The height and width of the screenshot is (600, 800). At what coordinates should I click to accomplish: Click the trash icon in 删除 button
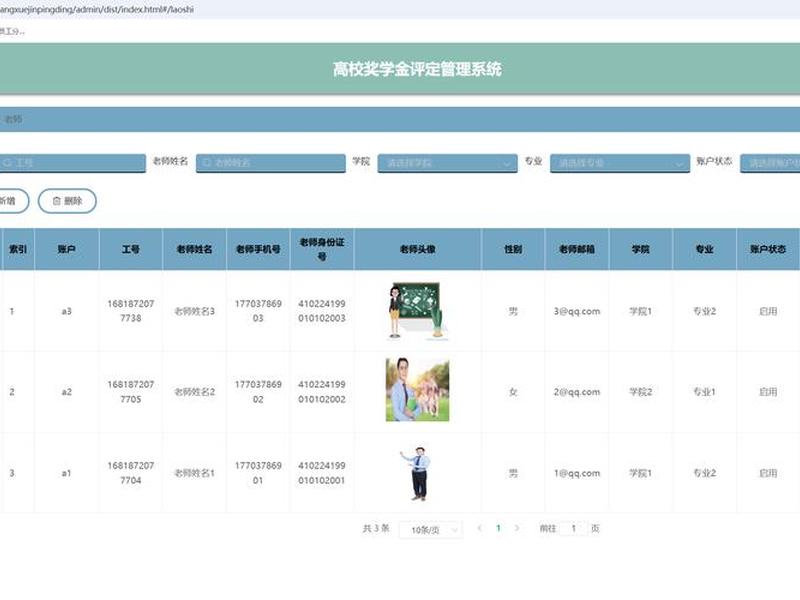tap(57, 201)
